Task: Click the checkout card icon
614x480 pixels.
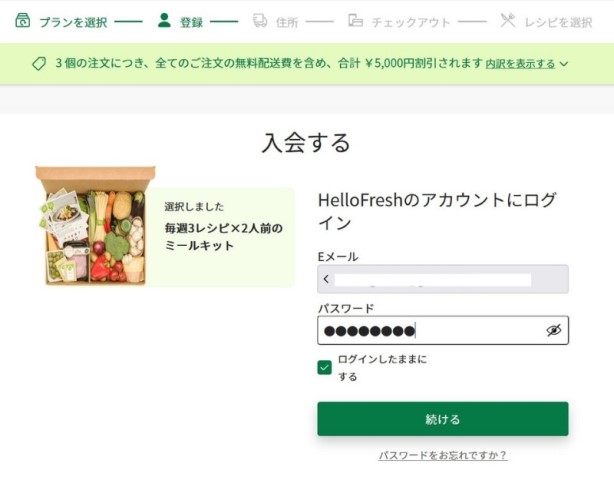Action: pyautogui.click(x=356, y=20)
